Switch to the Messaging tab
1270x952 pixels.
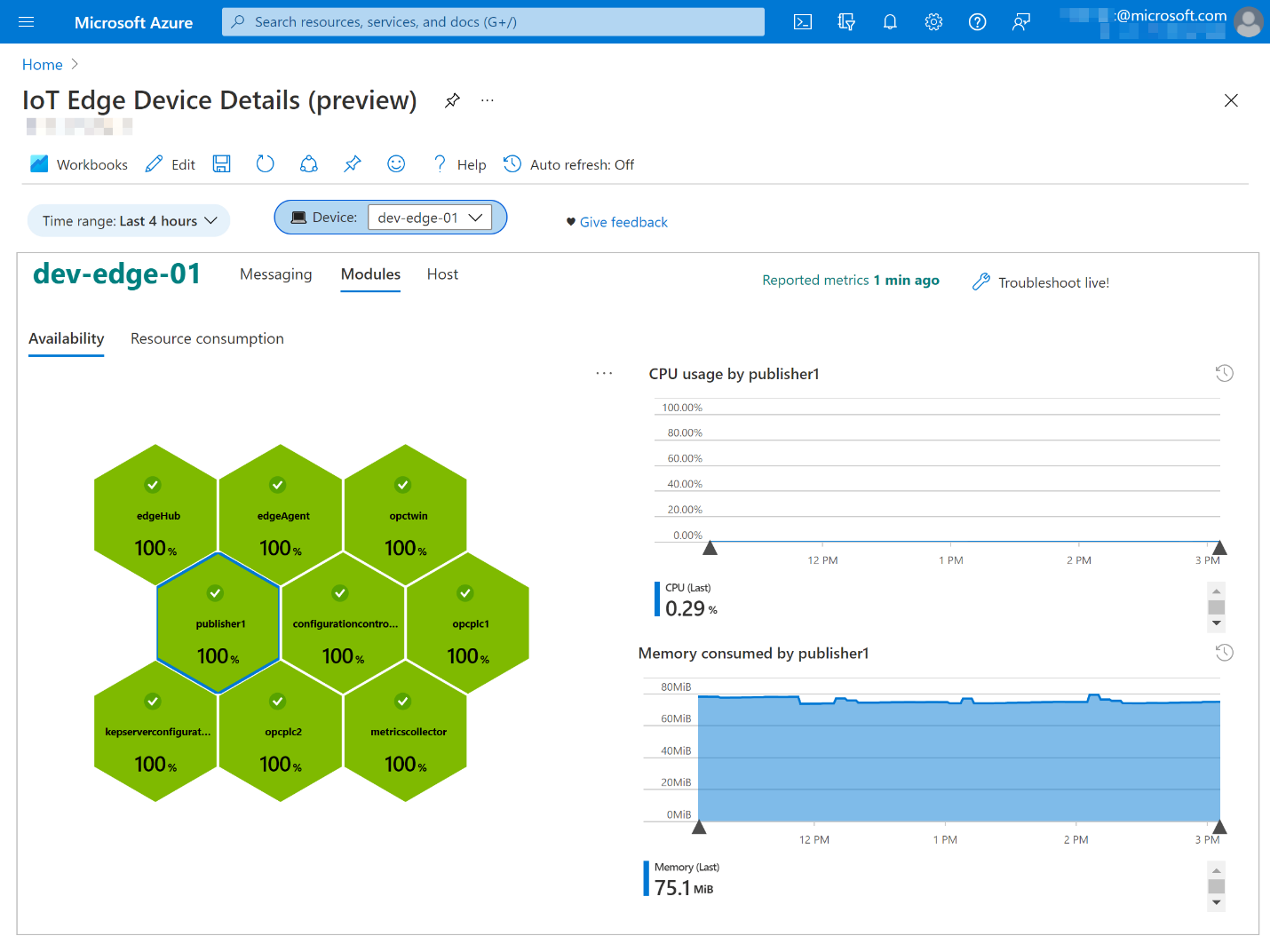tap(275, 274)
